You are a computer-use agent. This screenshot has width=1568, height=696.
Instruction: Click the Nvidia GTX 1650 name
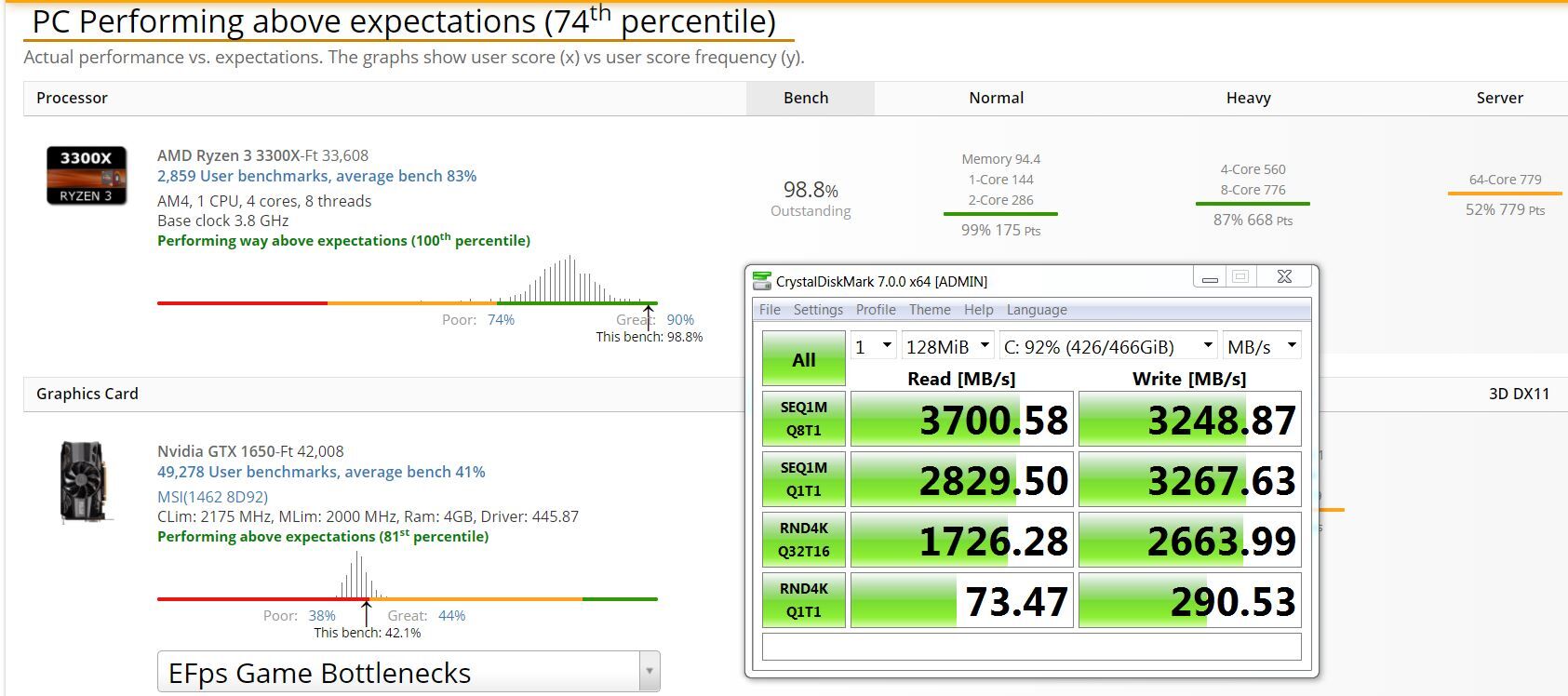click(x=216, y=451)
